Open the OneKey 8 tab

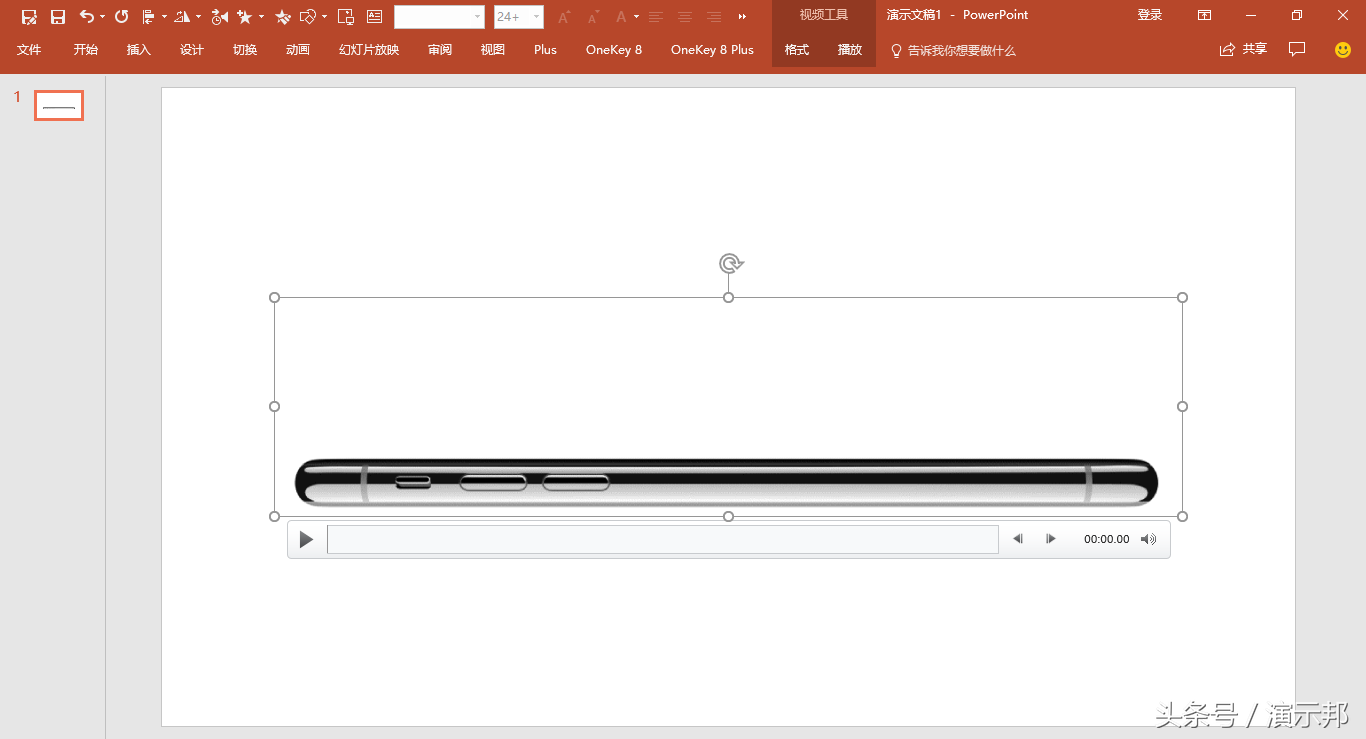coord(614,50)
